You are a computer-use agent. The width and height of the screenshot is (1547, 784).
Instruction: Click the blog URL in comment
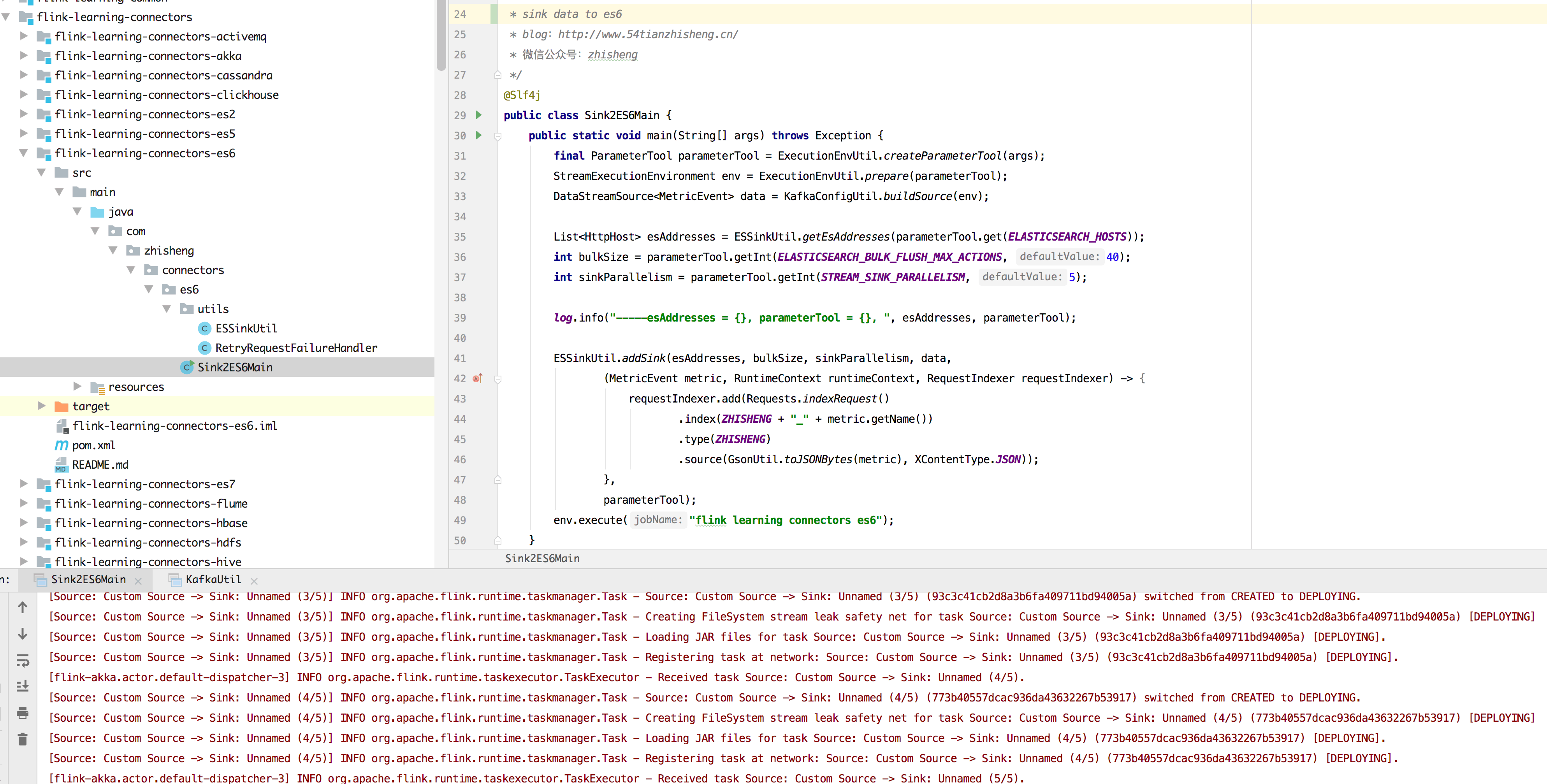pyautogui.click(x=648, y=34)
